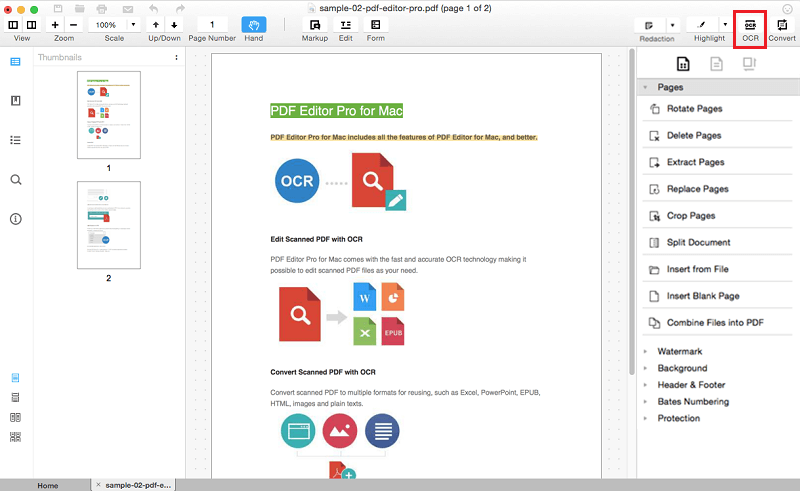Screen dimensions: 800x491
Task: Click Insert from File
Action: (x=717, y=269)
